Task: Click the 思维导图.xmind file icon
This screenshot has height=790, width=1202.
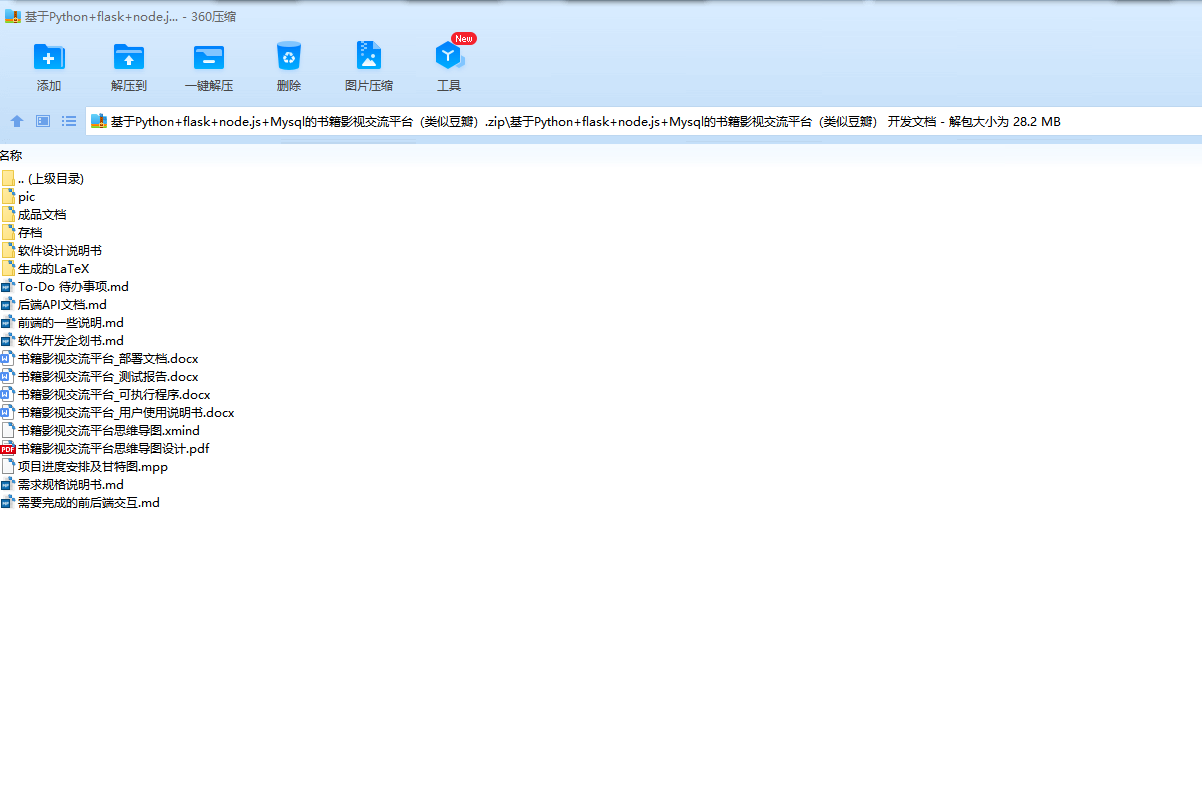Action: tap(8, 431)
